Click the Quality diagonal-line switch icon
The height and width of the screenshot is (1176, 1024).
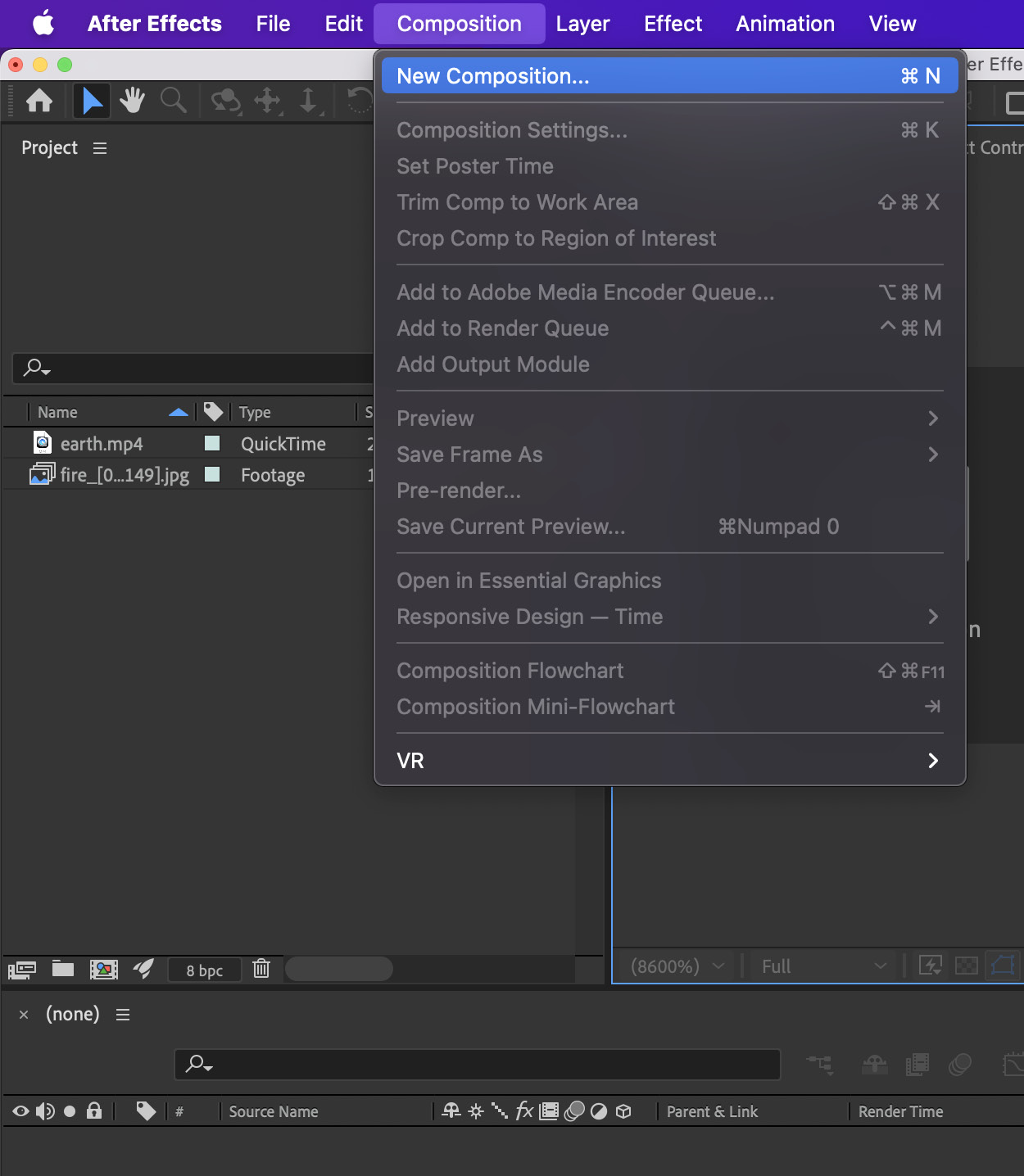click(499, 1110)
